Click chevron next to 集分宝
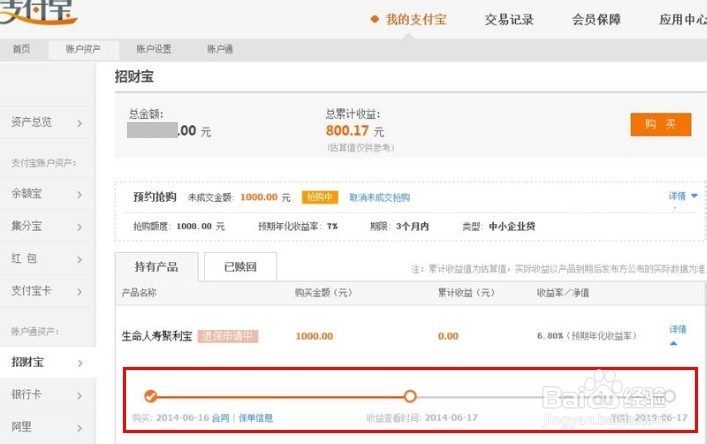Viewport: 707px width, 444px height. coord(79,227)
